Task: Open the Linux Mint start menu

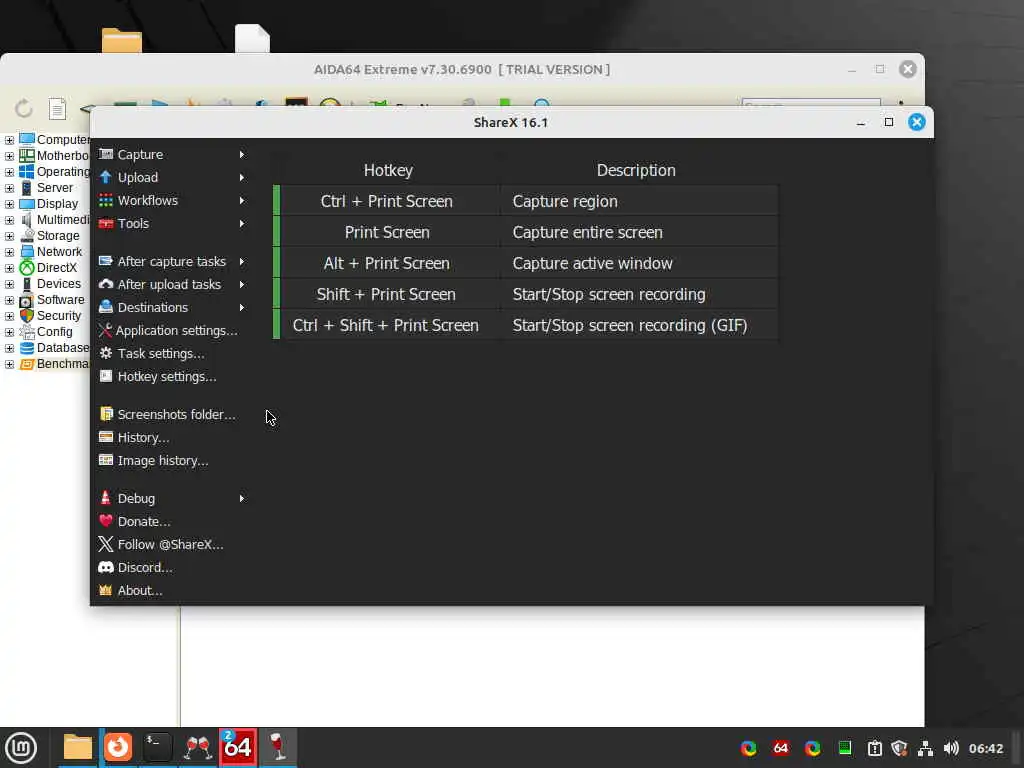Action: (21, 748)
